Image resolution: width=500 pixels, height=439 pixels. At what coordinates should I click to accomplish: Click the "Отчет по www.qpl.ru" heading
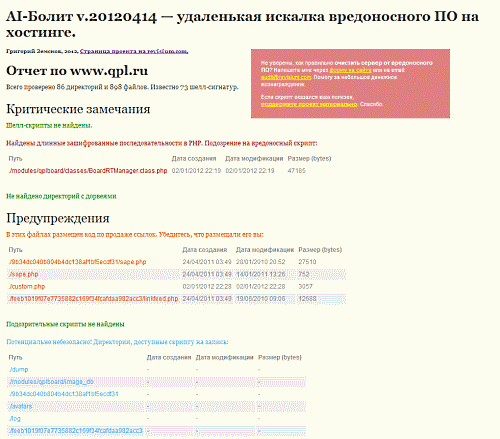(x=77, y=71)
